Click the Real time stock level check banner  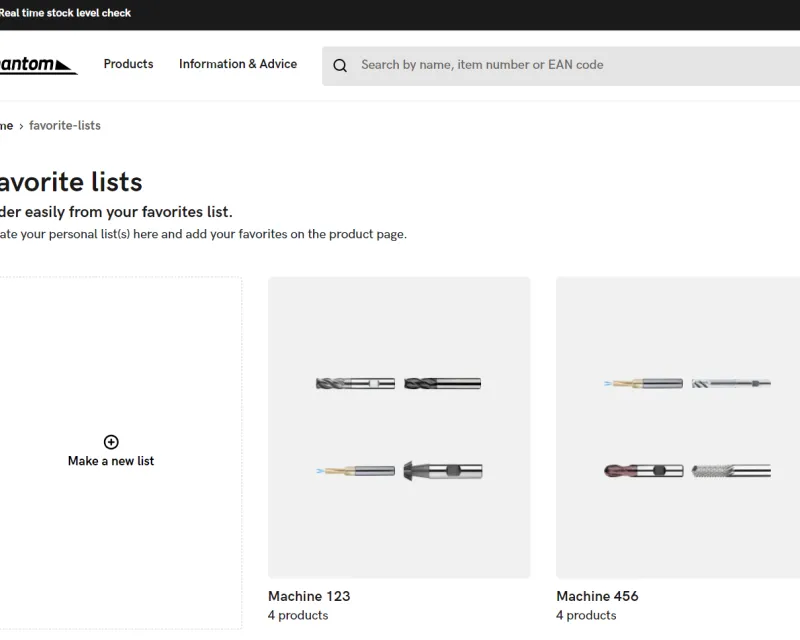[66, 13]
